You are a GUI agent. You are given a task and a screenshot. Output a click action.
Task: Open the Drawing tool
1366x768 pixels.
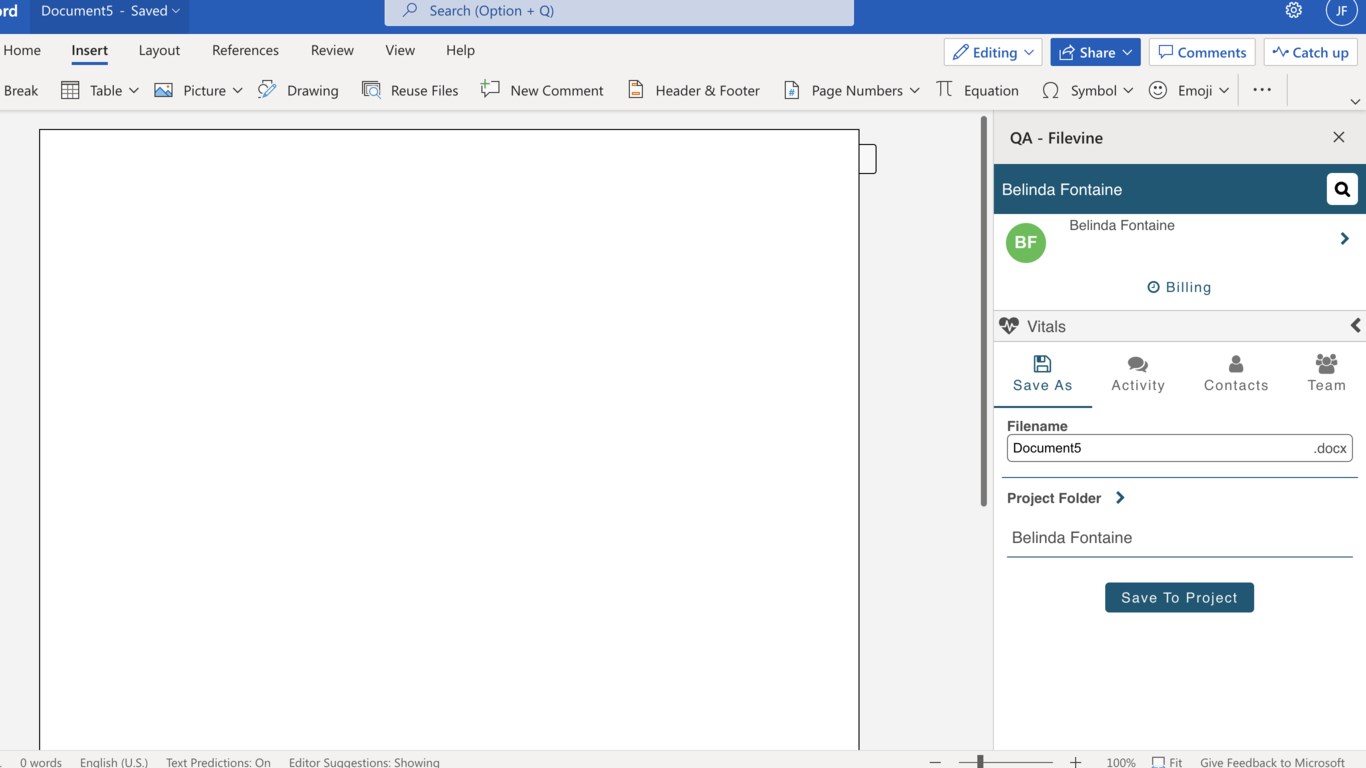(298, 90)
